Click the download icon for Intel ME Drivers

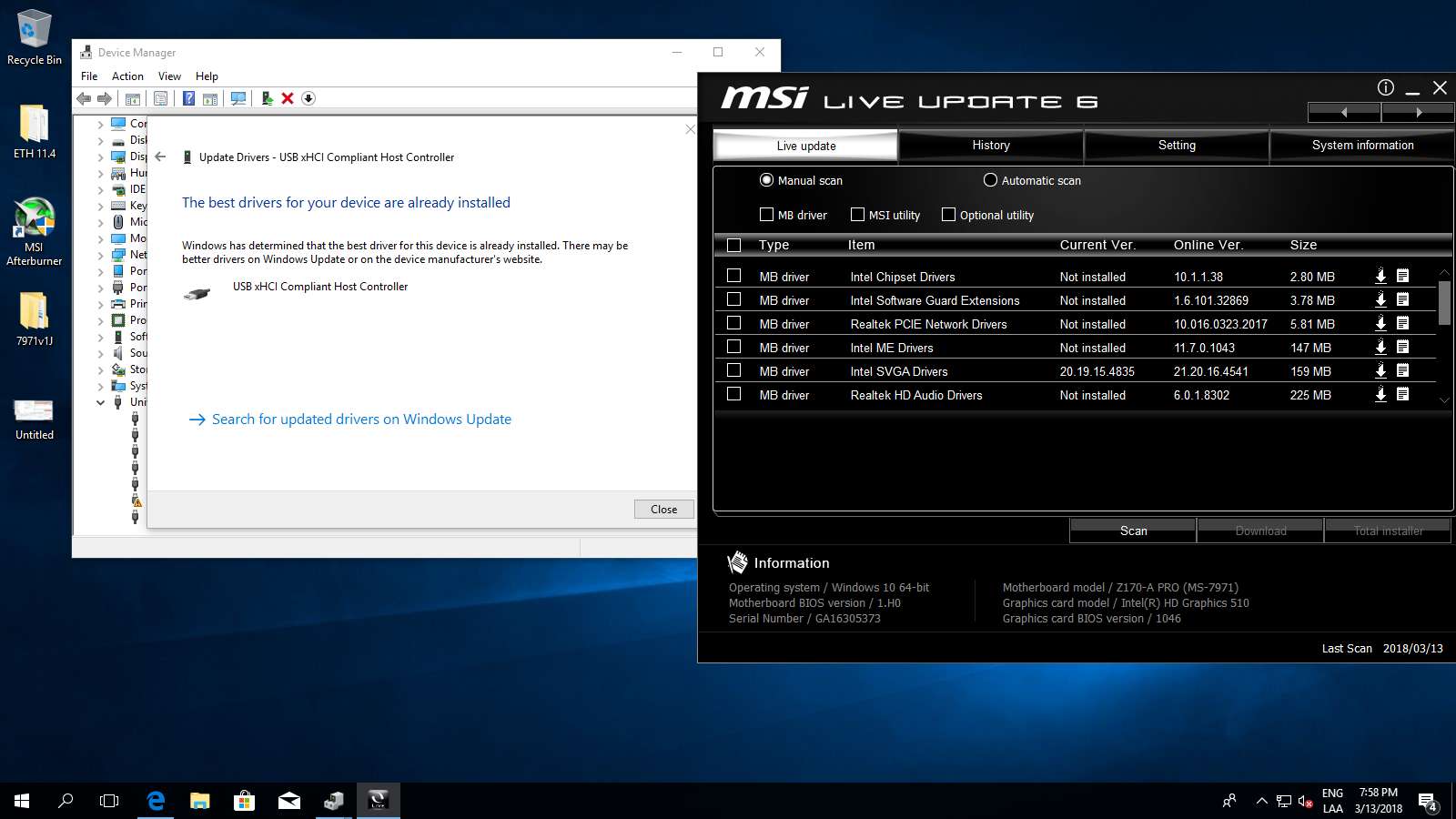click(x=1380, y=347)
